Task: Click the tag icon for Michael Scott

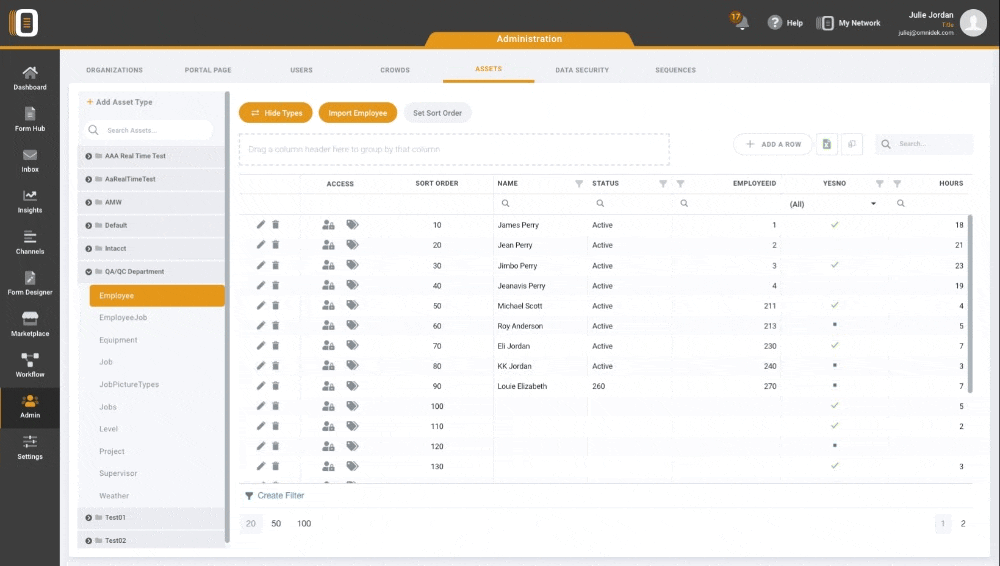Action: [x=352, y=306]
